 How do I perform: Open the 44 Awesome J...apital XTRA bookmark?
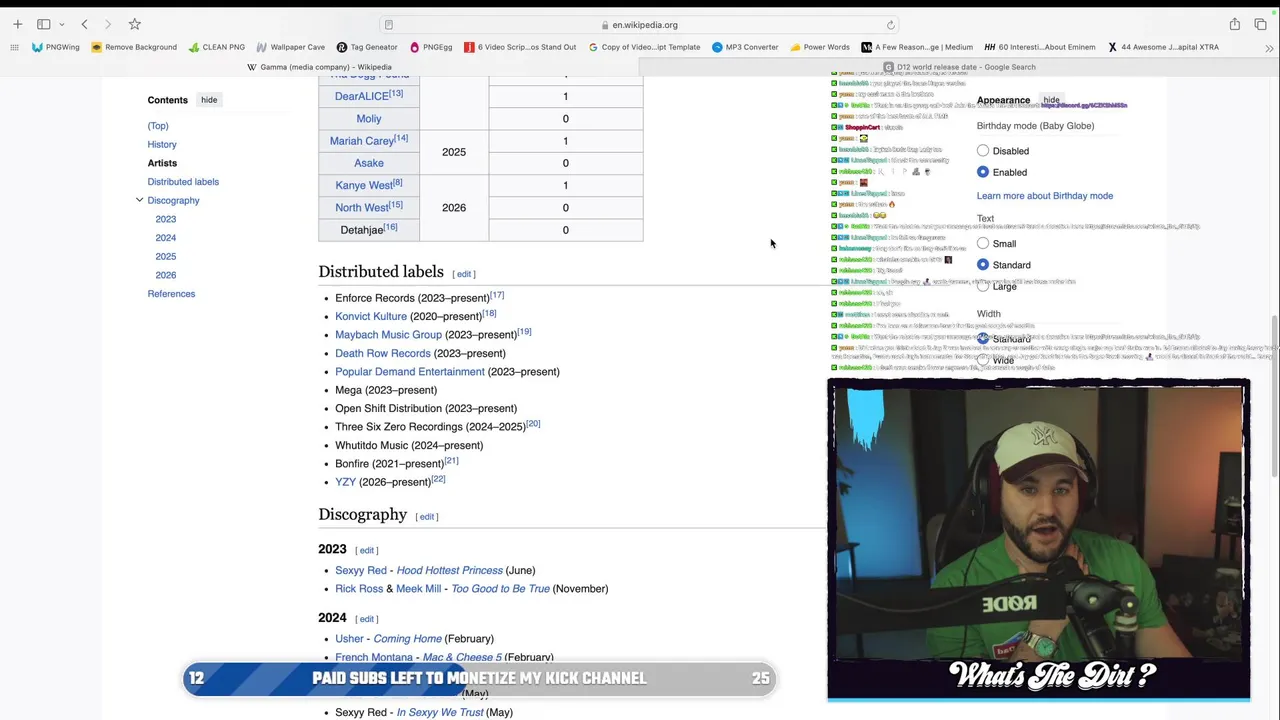1163,47
